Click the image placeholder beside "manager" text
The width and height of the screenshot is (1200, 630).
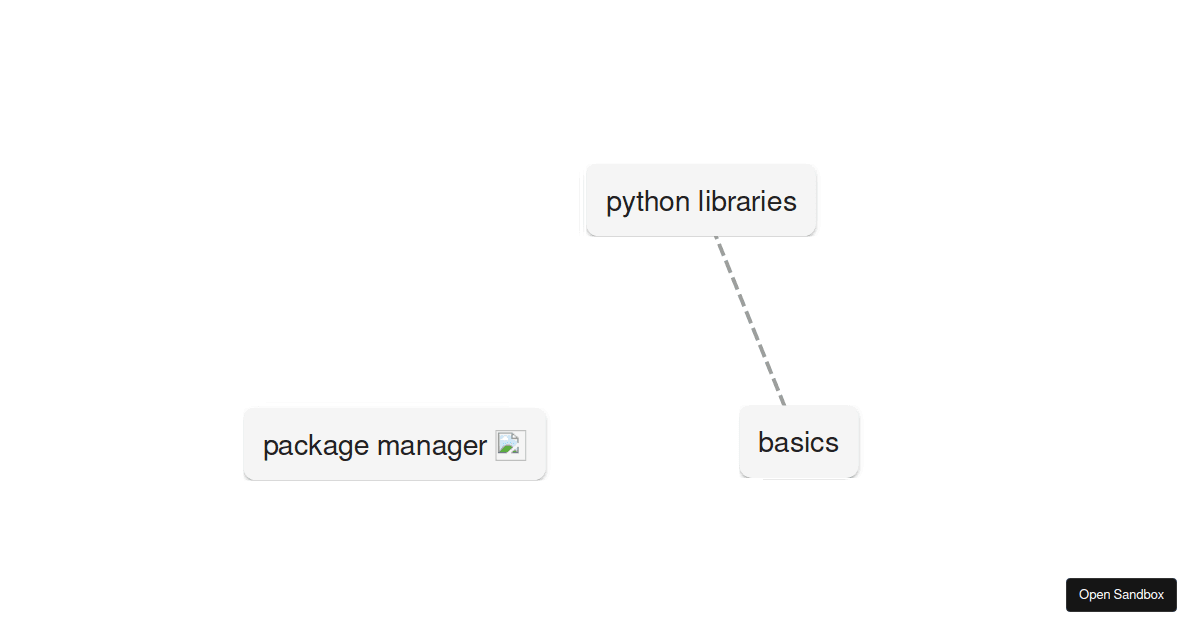(x=510, y=445)
